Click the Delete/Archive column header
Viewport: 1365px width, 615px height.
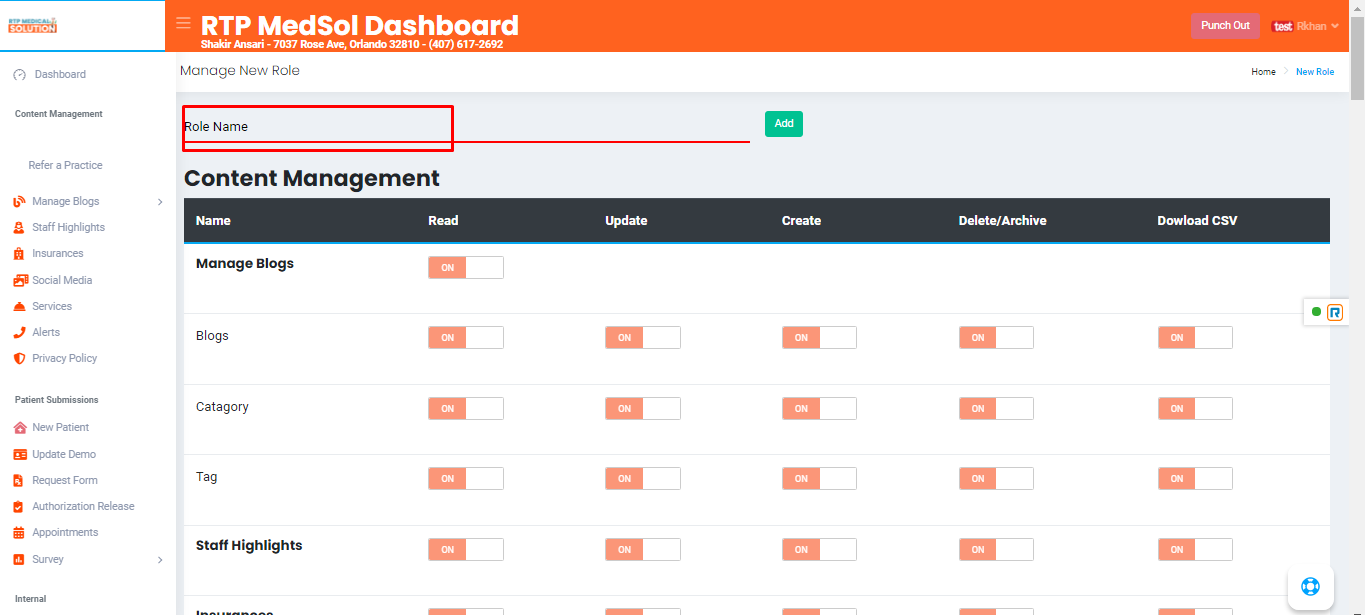(x=1003, y=221)
